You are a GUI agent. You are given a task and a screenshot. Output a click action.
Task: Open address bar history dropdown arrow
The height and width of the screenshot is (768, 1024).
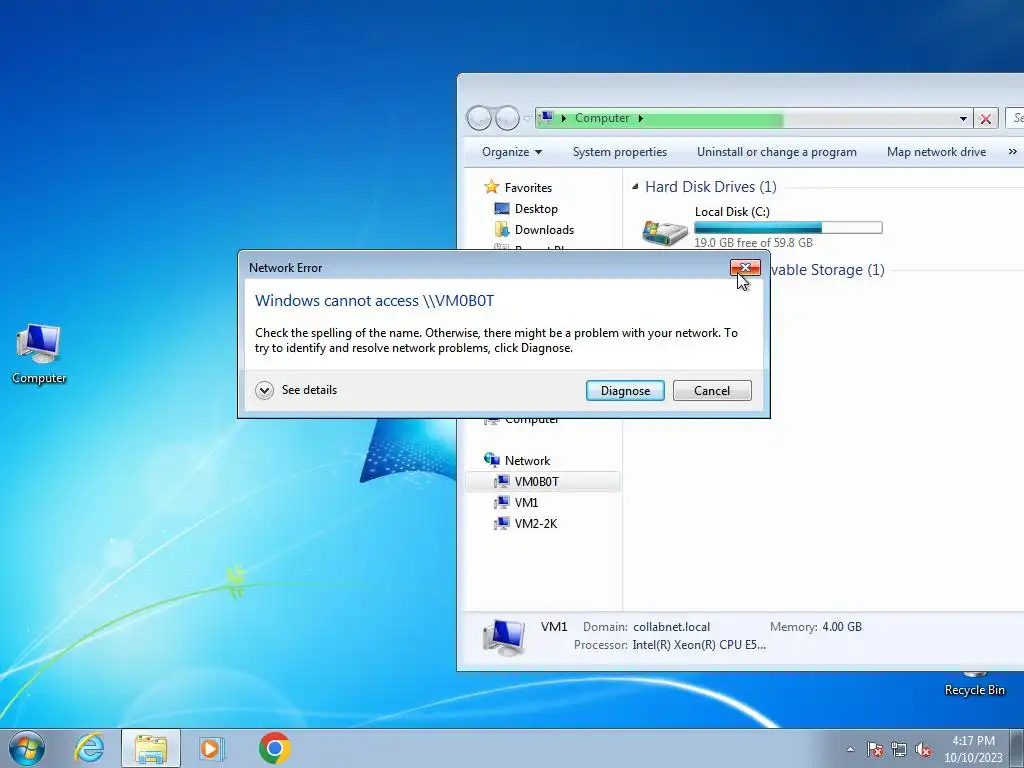[963, 118]
